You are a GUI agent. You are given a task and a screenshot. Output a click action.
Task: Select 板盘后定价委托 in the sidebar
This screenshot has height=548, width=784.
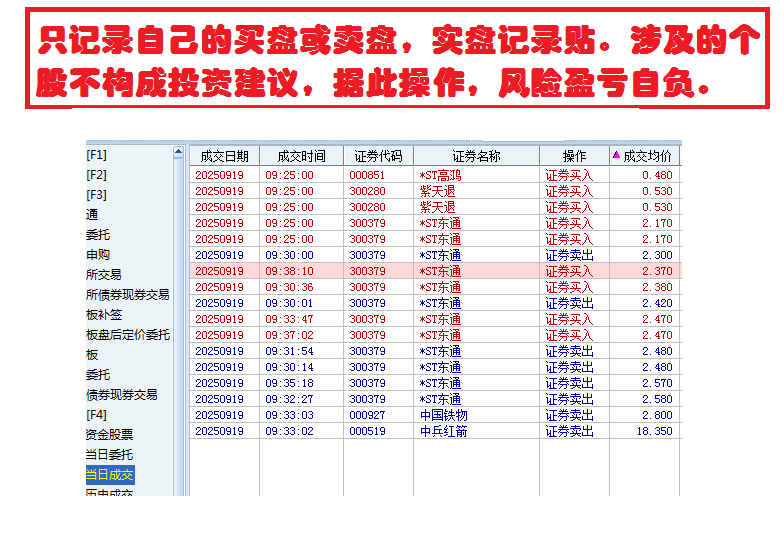128,335
